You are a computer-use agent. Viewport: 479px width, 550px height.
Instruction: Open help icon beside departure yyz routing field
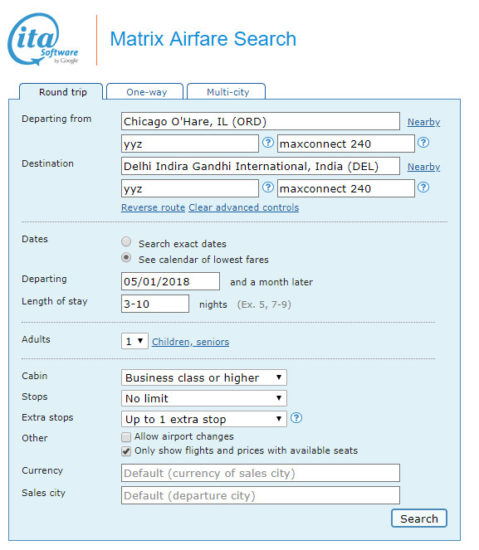[268, 142]
